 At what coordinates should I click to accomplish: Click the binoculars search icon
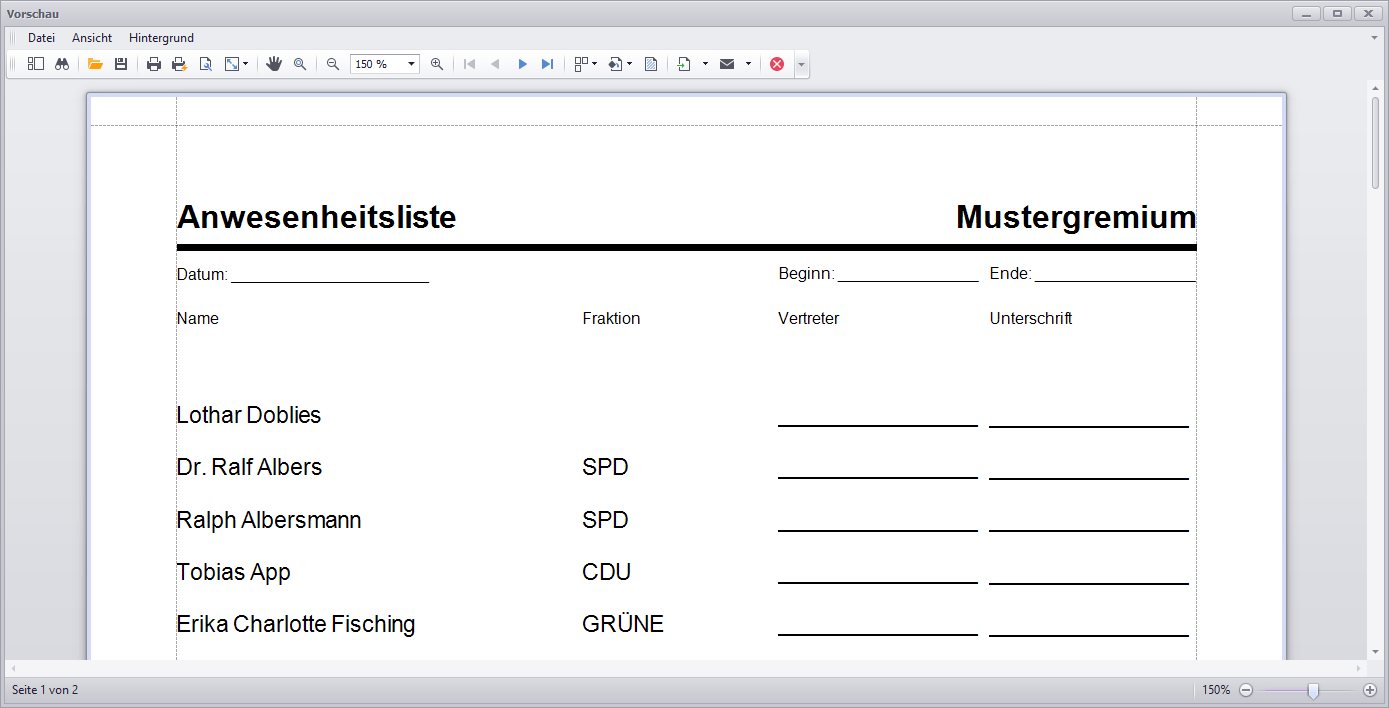pyautogui.click(x=62, y=64)
